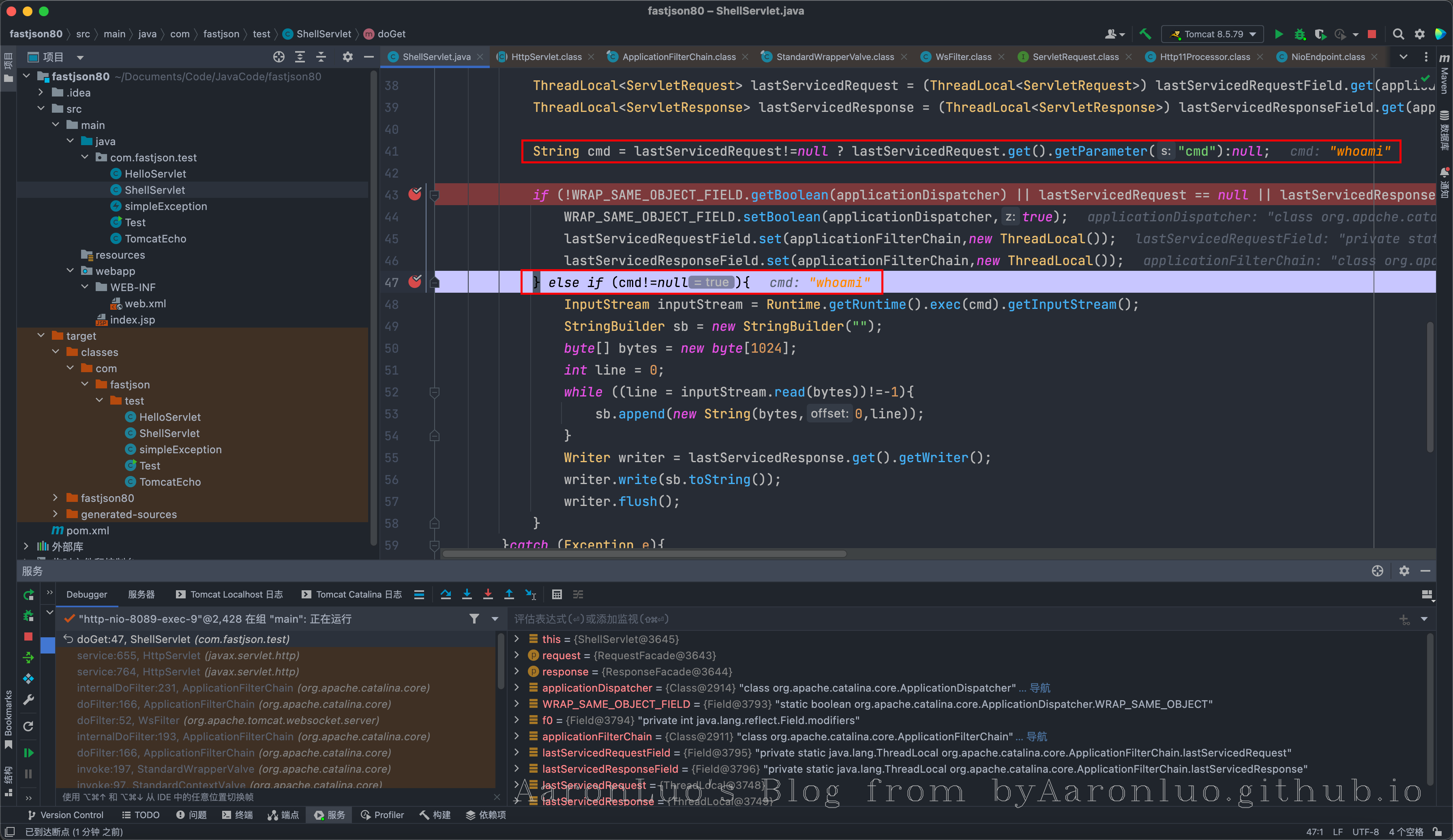The width and height of the screenshot is (1453, 840).
Task: Select frame service:655, HttpServlet
Action: pos(188,656)
